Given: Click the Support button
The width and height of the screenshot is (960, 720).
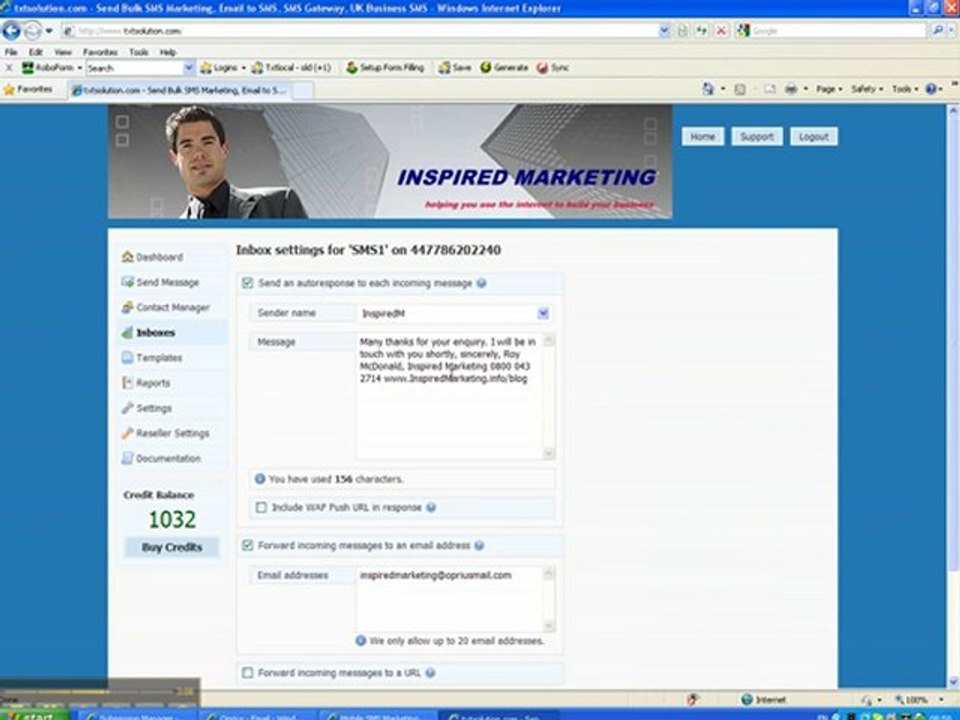Looking at the screenshot, I should tap(757, 137).
